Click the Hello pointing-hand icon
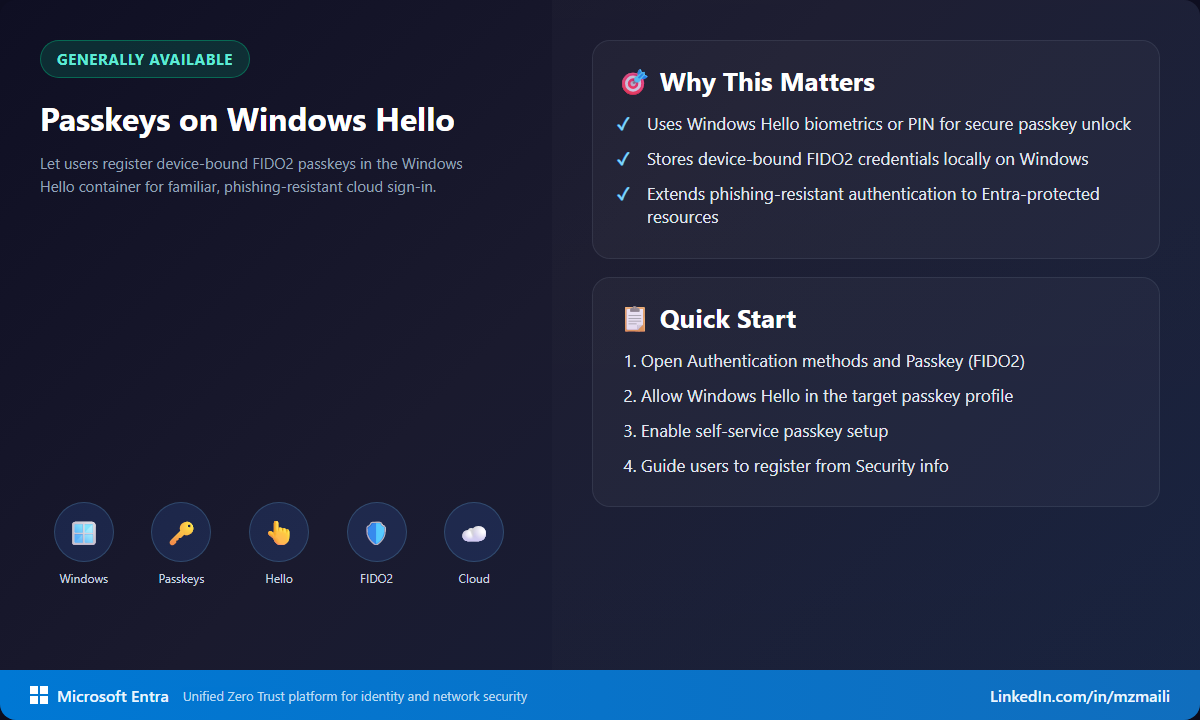This screenshot has height=720, width=1200. point(279,532)
